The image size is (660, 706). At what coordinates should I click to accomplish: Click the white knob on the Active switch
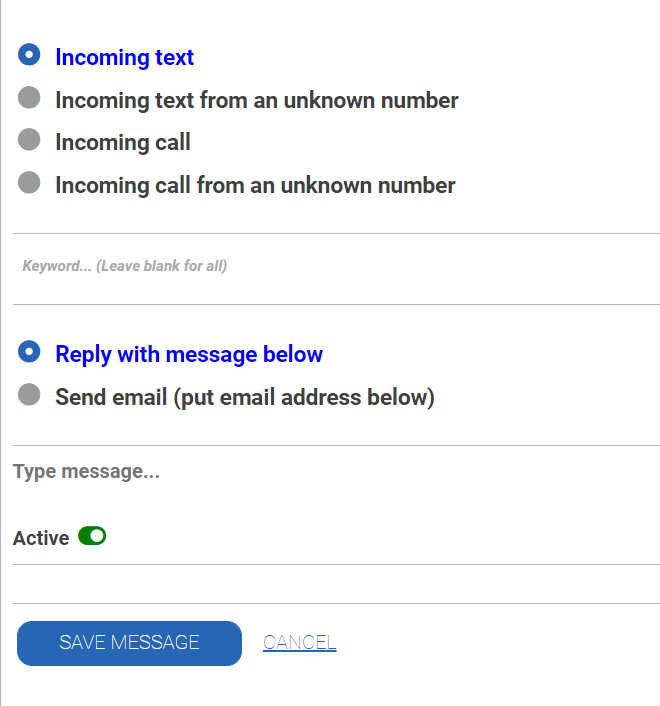point(97,537)
